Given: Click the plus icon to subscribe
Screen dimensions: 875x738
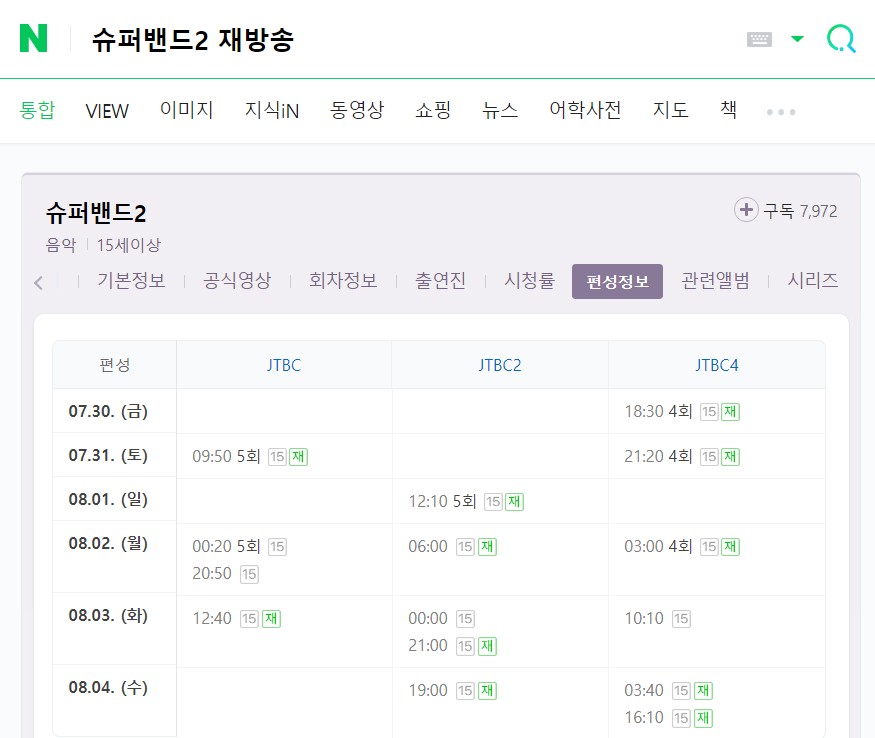Looking at the screenshot, I should 746,210.
